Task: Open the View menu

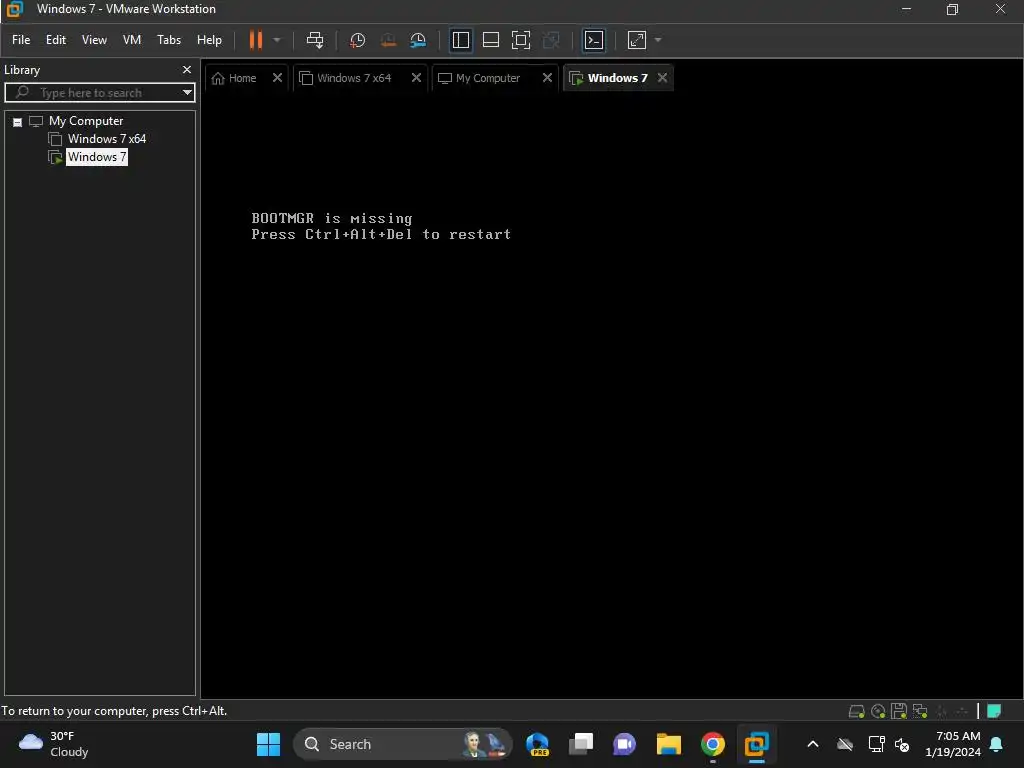Action: pyautogui.click(x=94, y=40)
